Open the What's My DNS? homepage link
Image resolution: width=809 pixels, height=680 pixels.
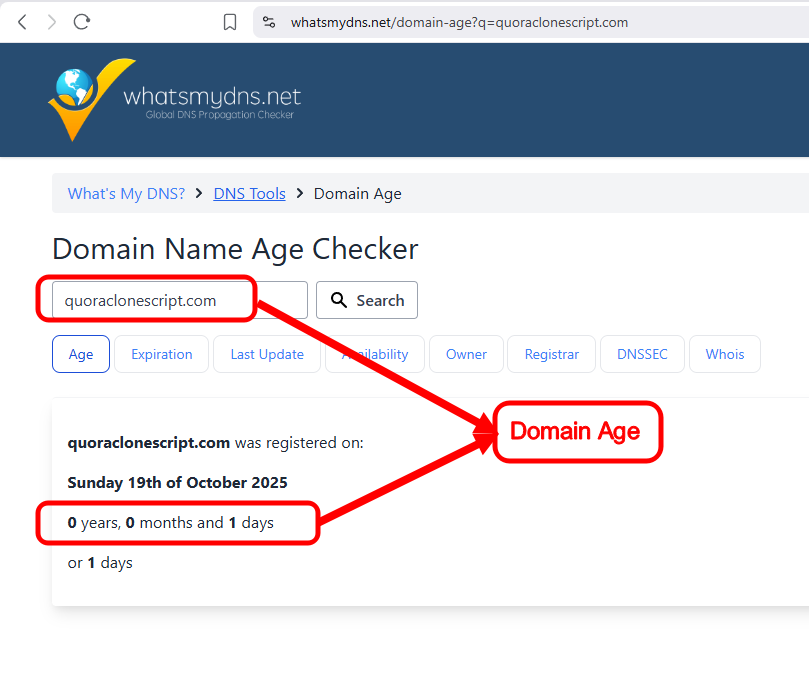pos(125,193)
